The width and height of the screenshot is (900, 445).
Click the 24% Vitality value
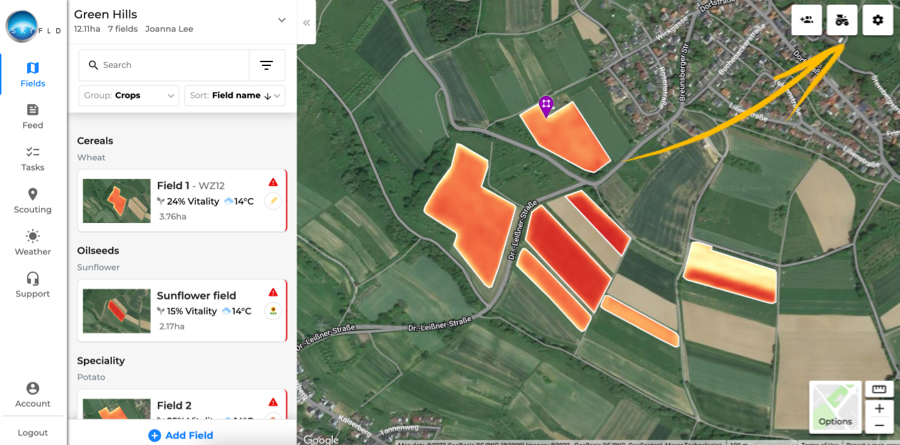[192, 201]
